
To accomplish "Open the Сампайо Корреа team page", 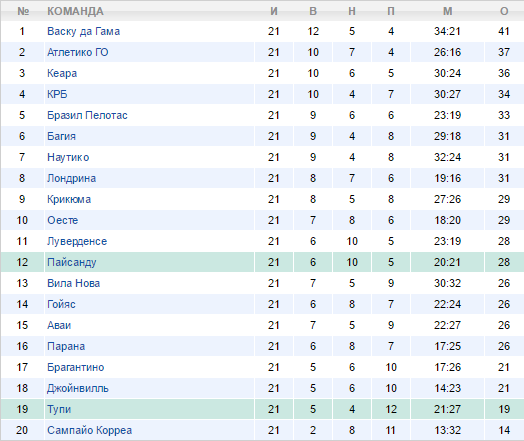I will pyautogui.click(x=89, y=430).
